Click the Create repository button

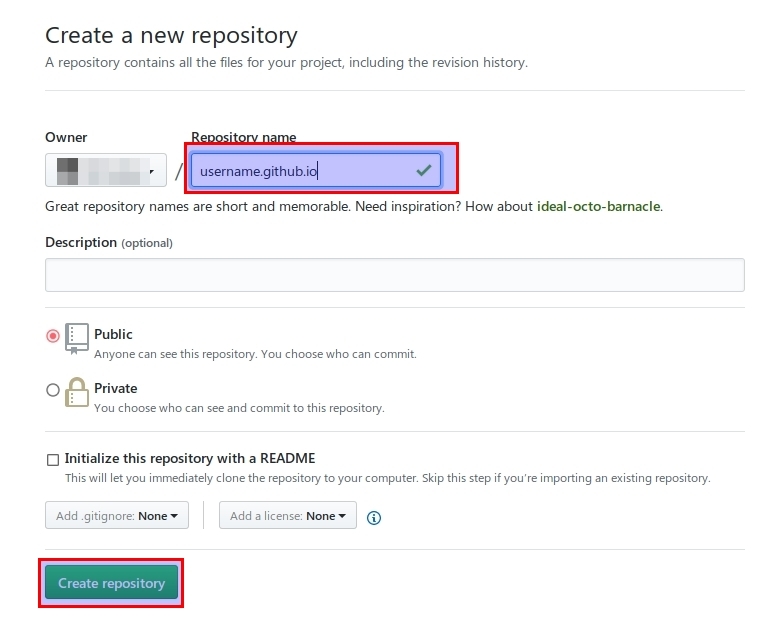point(111,583)
